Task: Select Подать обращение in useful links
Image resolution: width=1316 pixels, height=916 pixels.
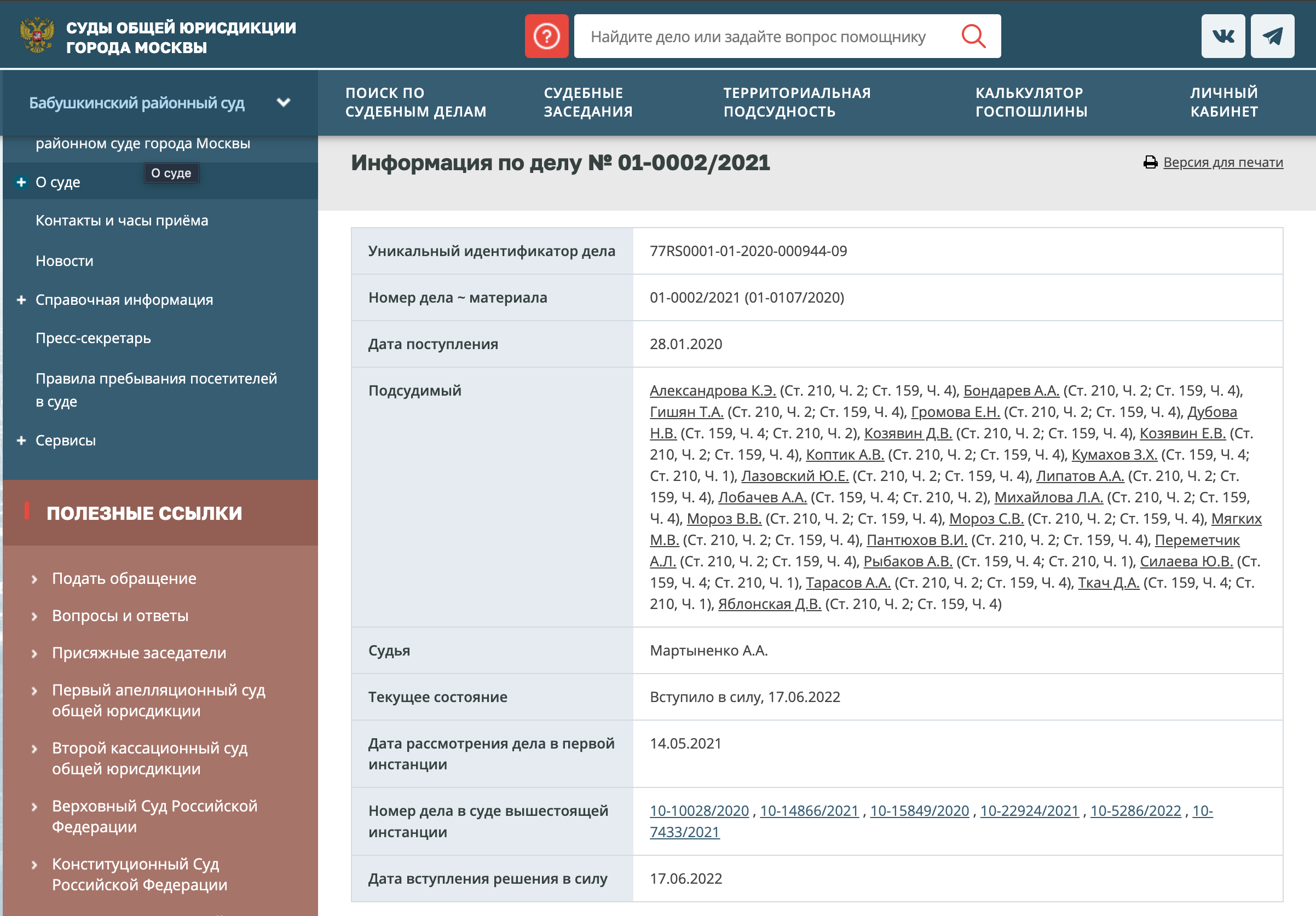Action: click(x=124, y=578)
